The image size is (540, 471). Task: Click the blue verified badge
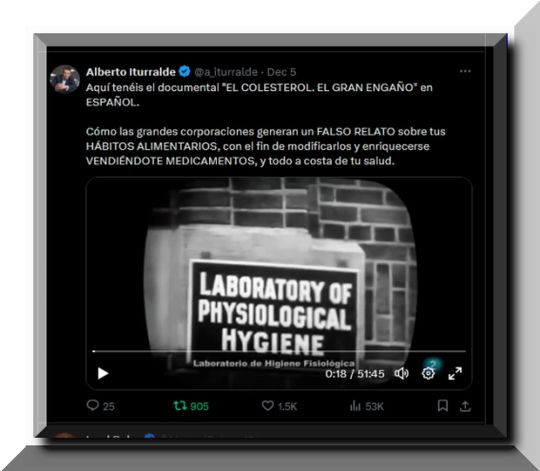click(185, 71)
